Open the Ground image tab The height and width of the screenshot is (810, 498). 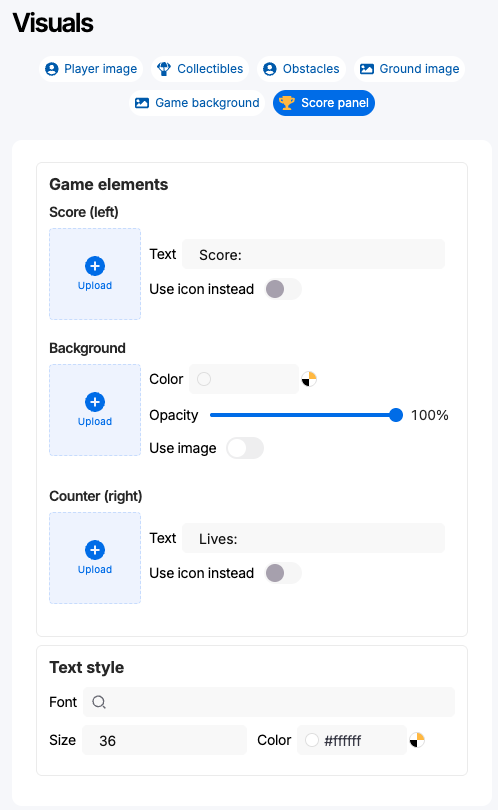[410, 69]
